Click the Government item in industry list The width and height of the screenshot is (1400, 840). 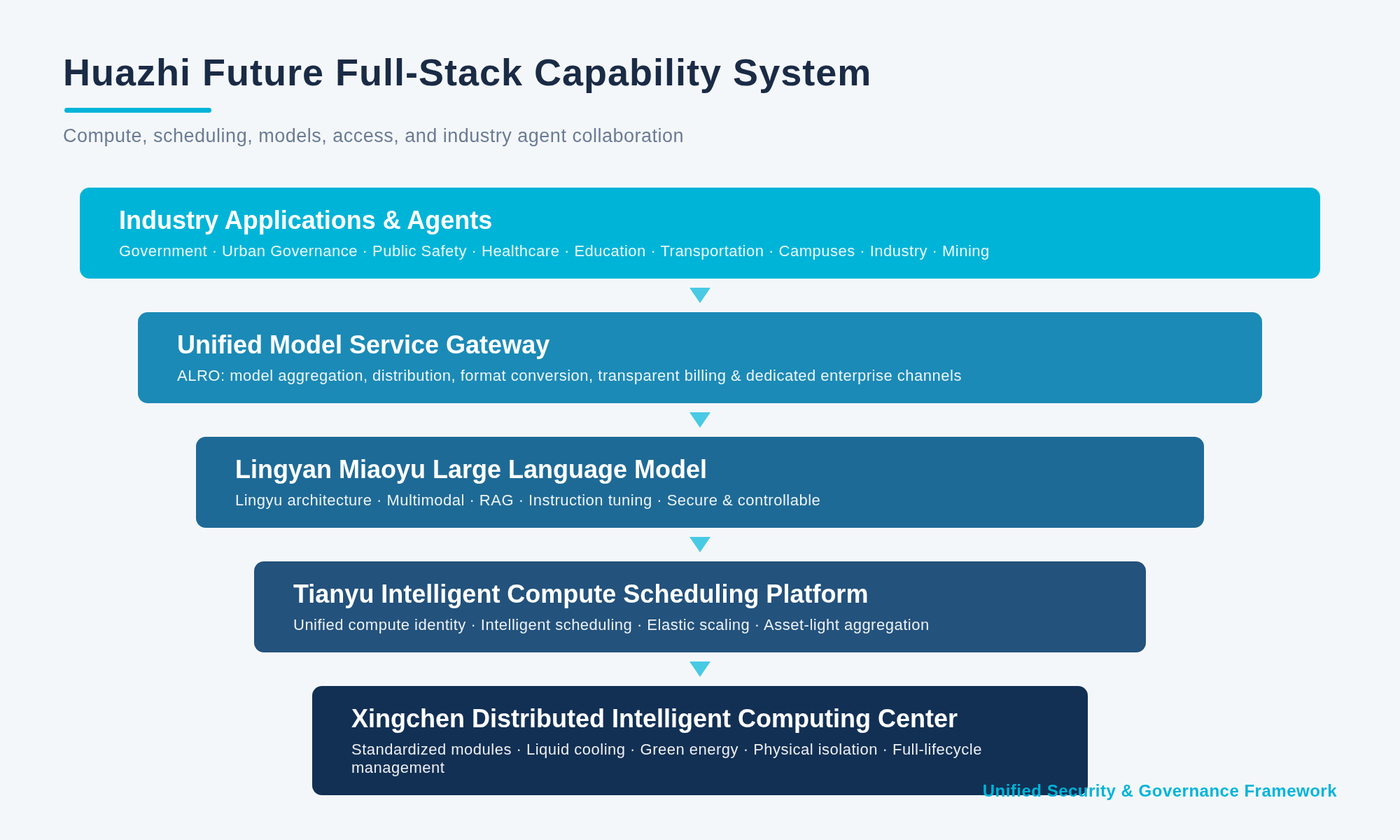(x=163, y=251)
